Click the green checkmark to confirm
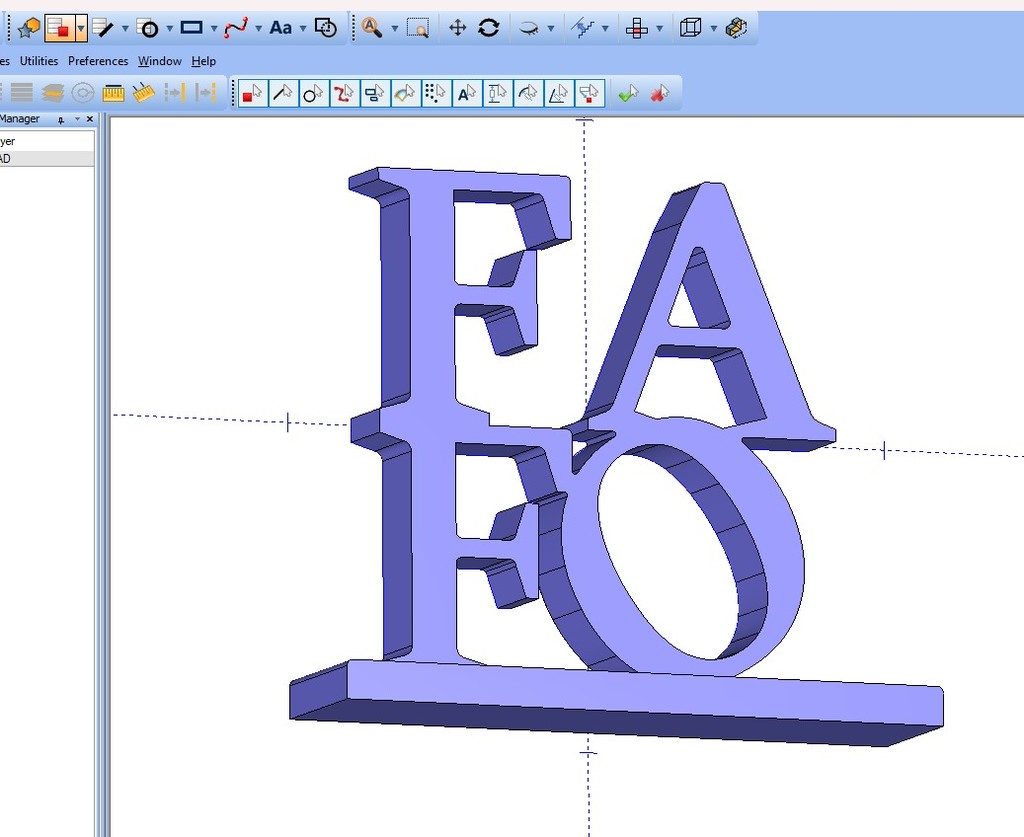This screenshot has height=837, width=1024. [x=627, y=92]
